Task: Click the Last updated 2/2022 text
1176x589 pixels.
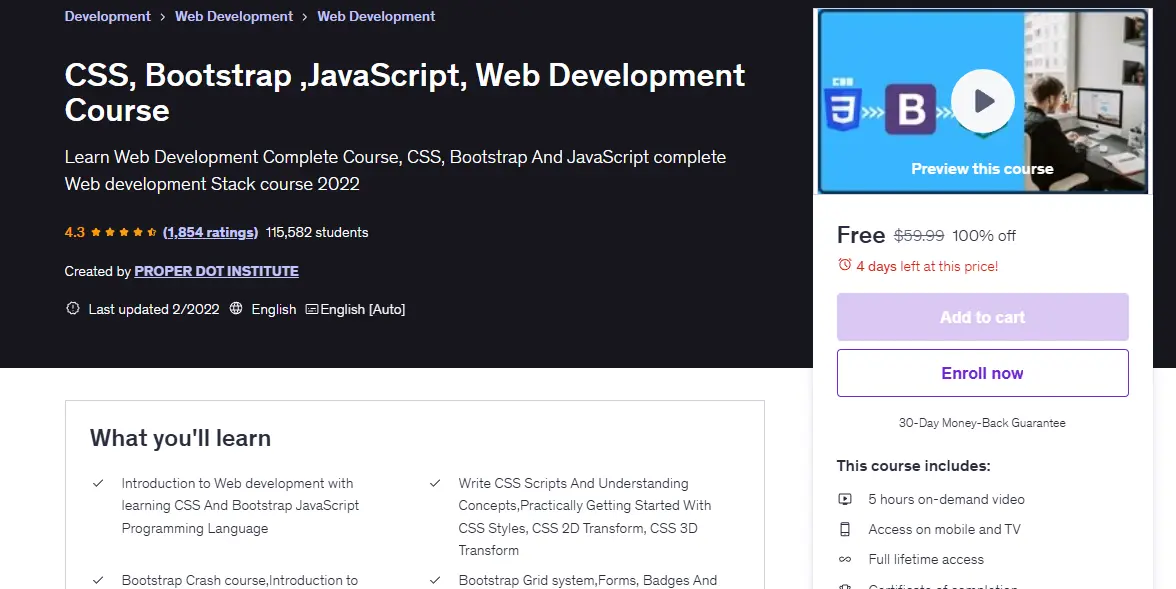Action: point(154,309)
